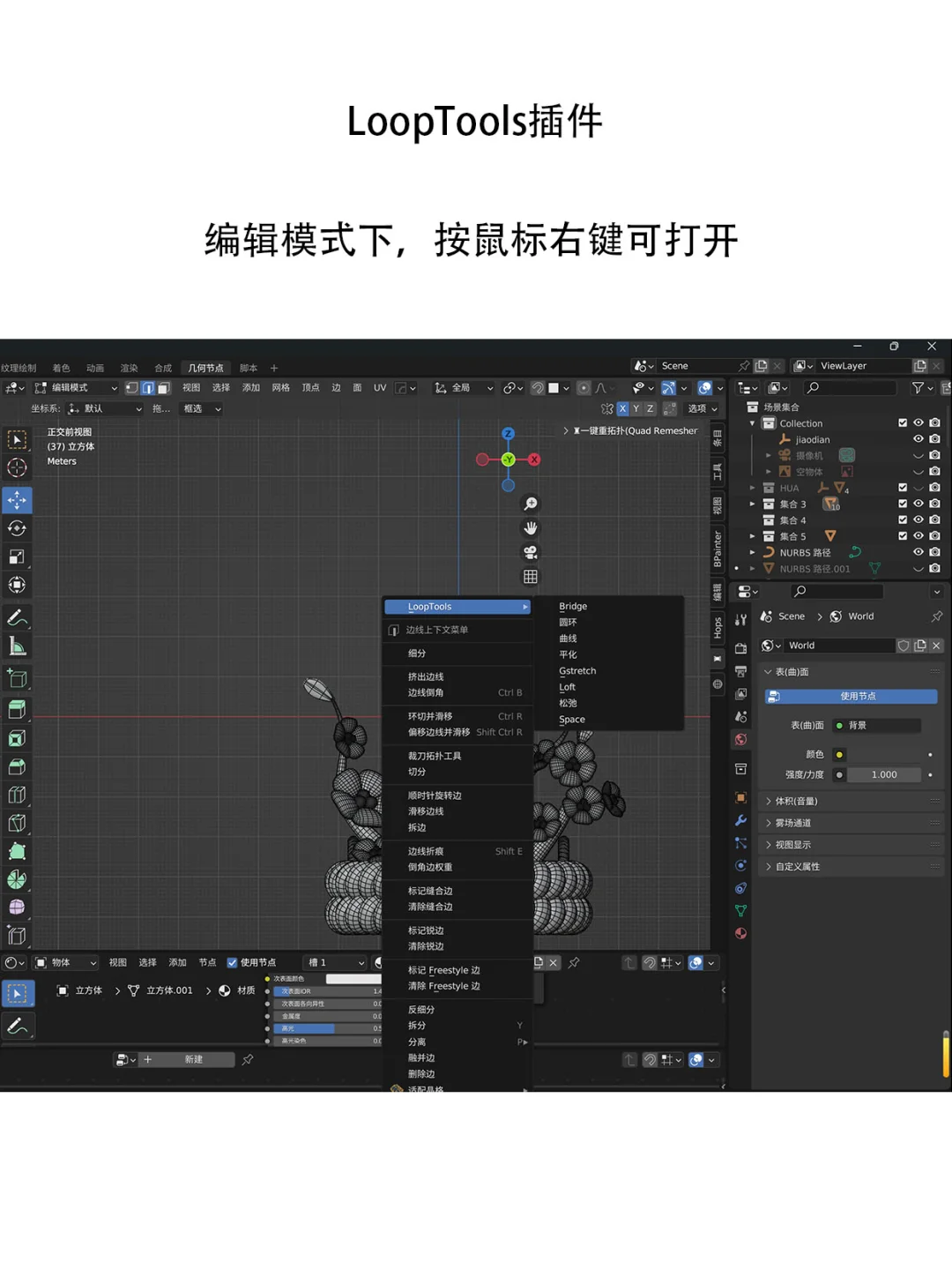
Task: Hide jiaodian using its eye toggle
Action: click(x=919, y=439)
